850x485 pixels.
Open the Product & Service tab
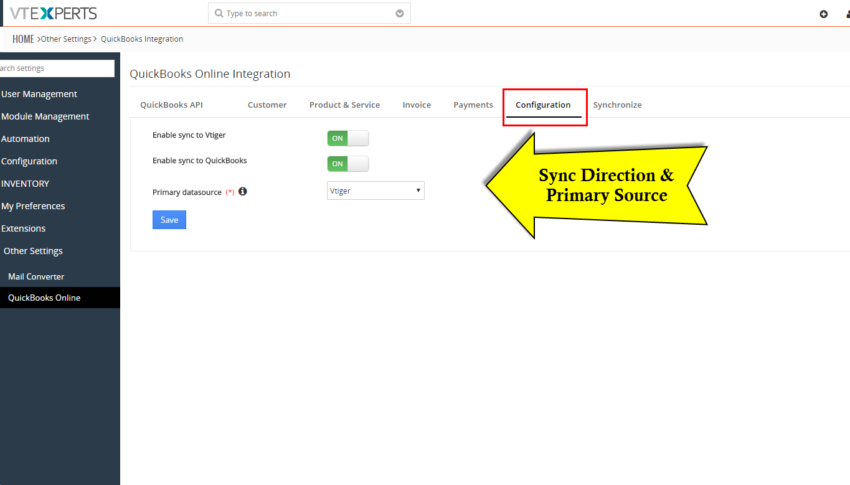pos(345,105)
